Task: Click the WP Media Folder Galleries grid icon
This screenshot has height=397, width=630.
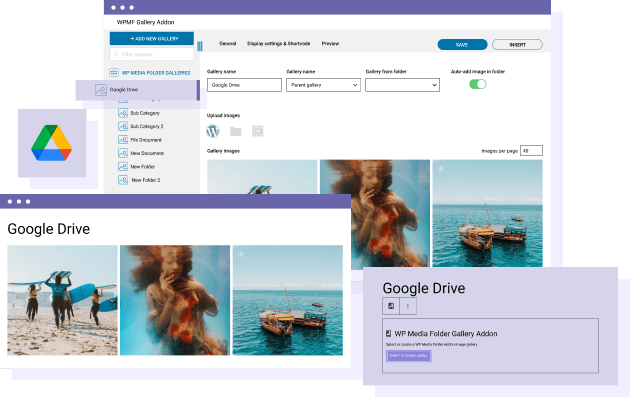Action: pyautogui.click(x=114, y=73)
